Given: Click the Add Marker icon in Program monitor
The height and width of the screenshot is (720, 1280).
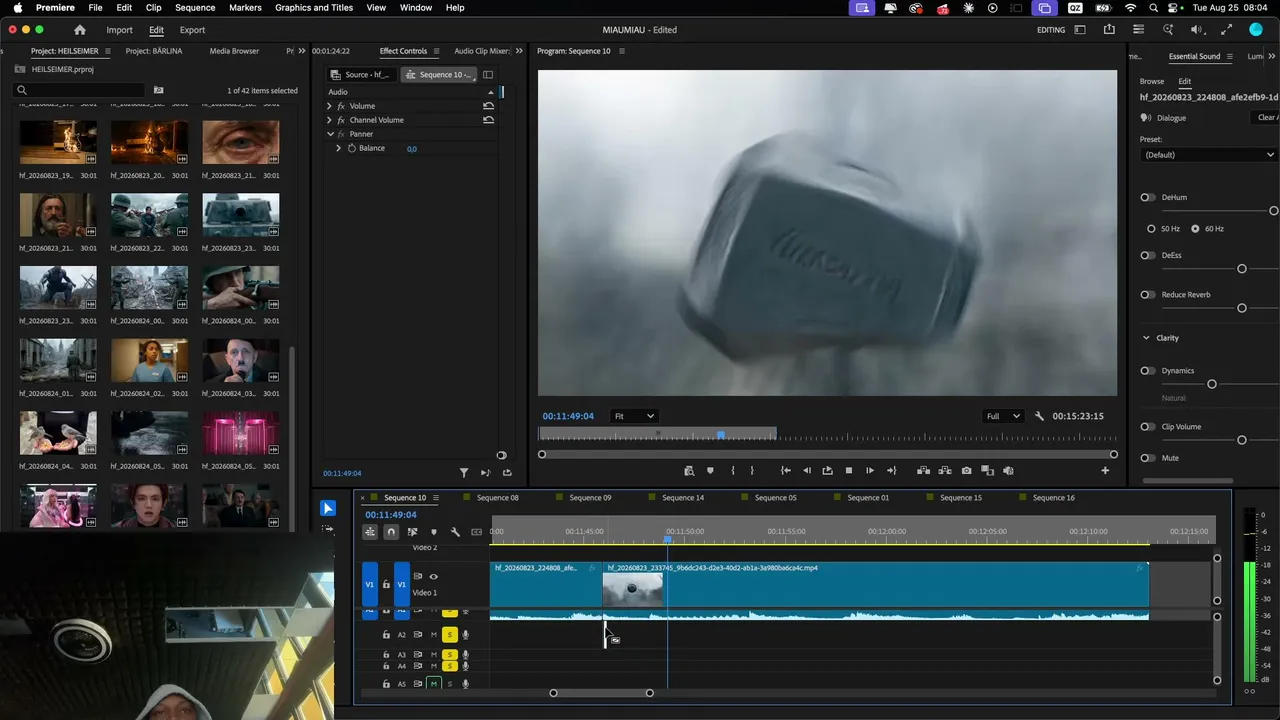Looking at the screenshot, I should pyautogui.click(x=710, y=470).
